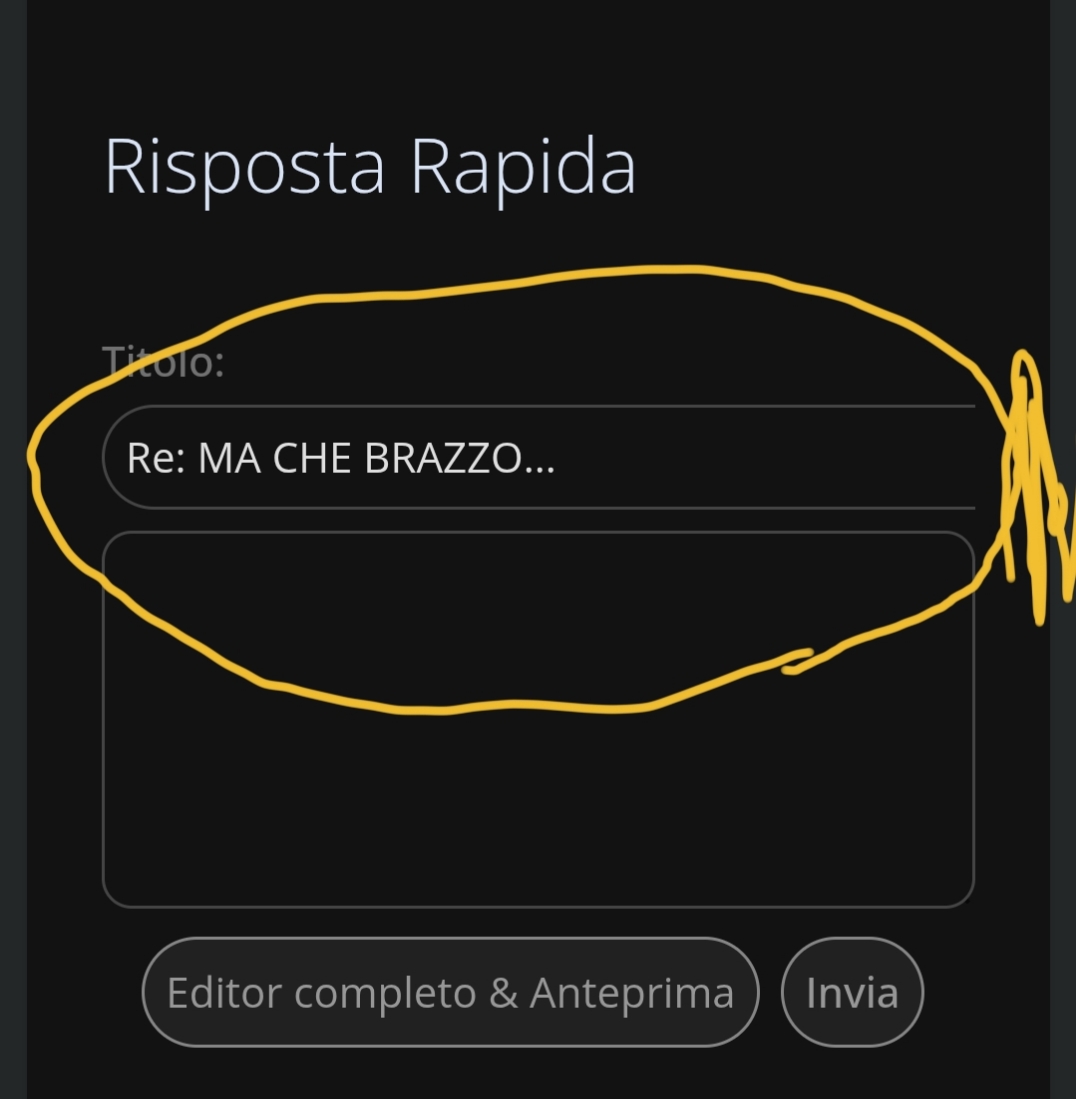Click the word MA in the title field
The width and height of the screenshot is (1076, 1099).
click(x=229, y=458)
